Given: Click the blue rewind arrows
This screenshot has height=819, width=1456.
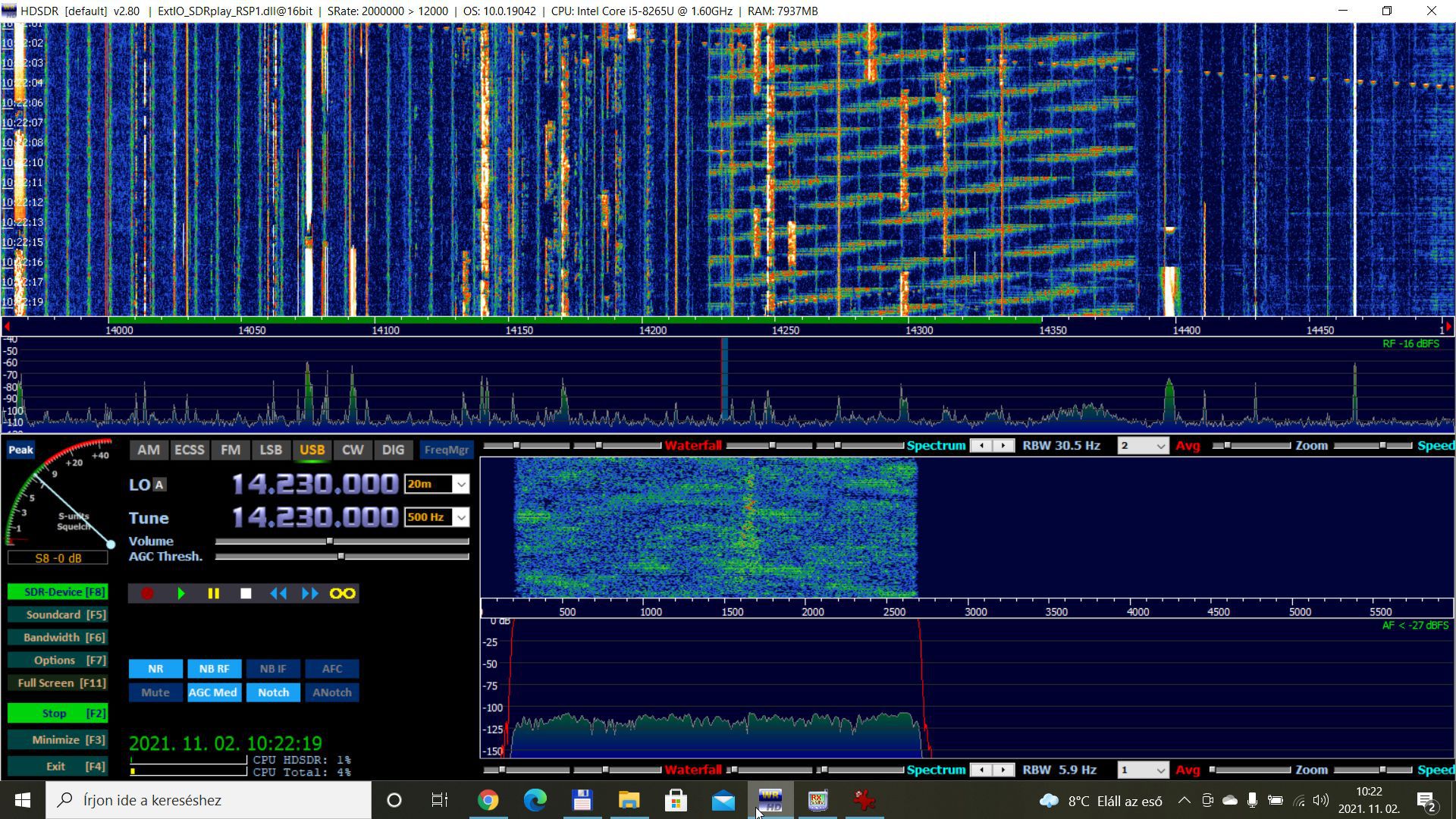Looking at the screenshot, I should (278, 594).
